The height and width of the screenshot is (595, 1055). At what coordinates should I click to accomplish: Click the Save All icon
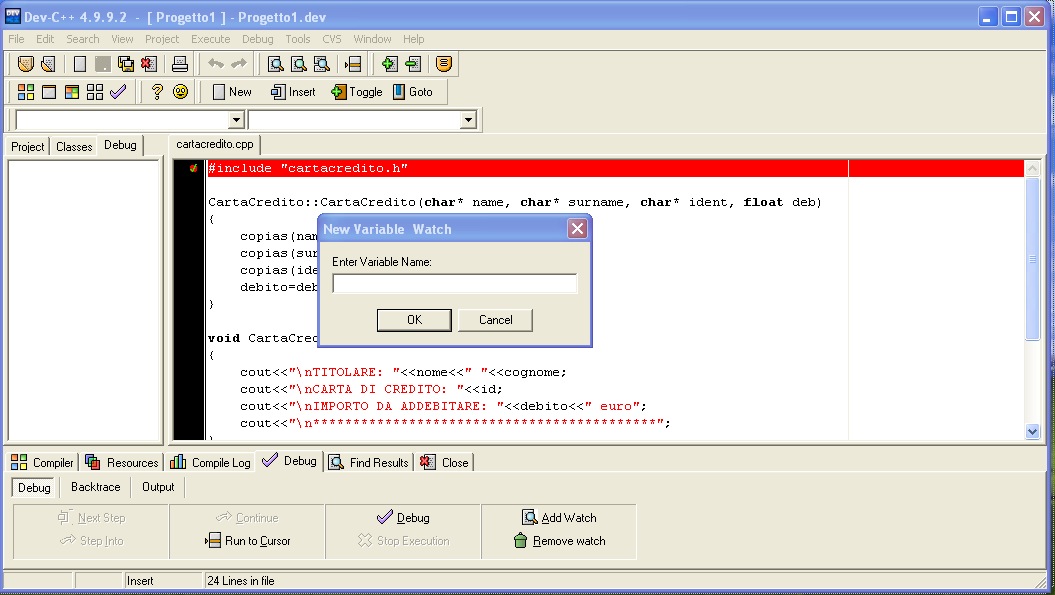[126, 64]
